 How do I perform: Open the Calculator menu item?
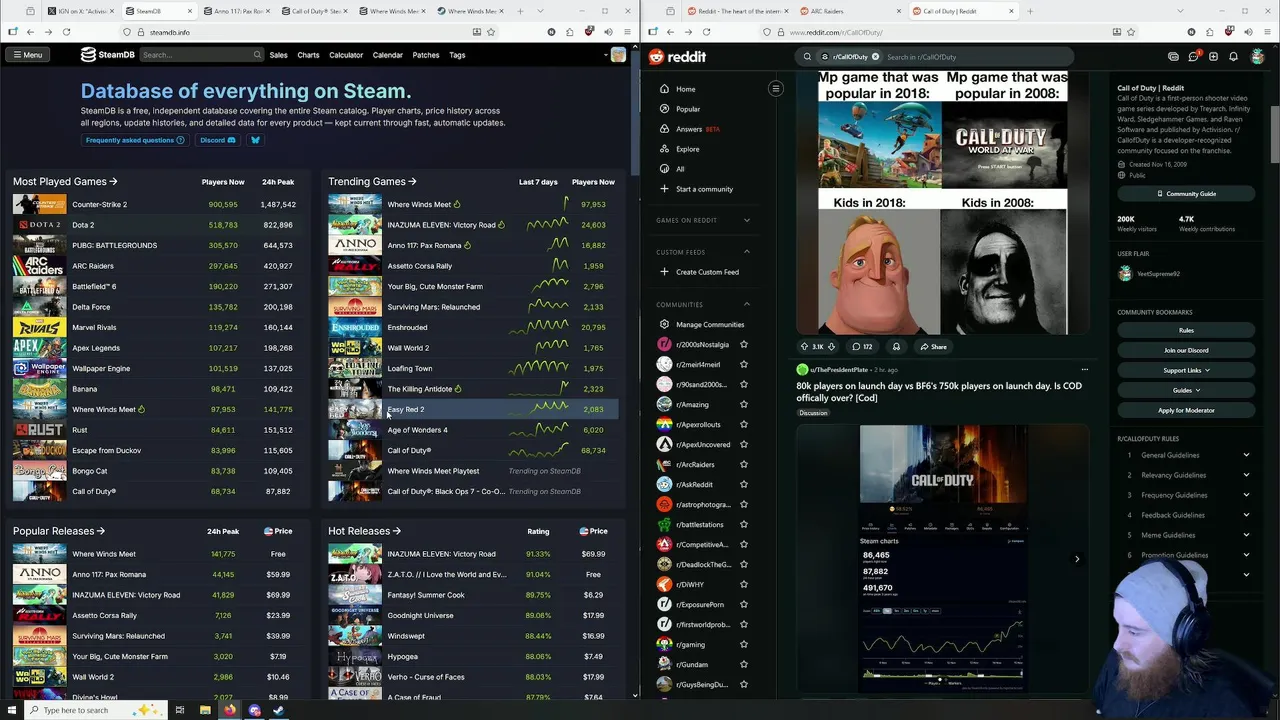pyautogui.click(x=346, y=55)
